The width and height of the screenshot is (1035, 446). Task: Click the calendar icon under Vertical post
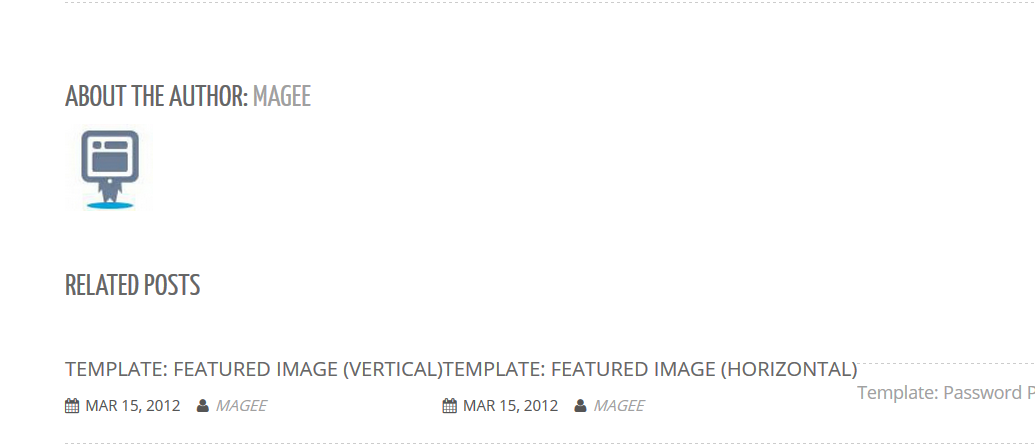[x=72, y=406]
